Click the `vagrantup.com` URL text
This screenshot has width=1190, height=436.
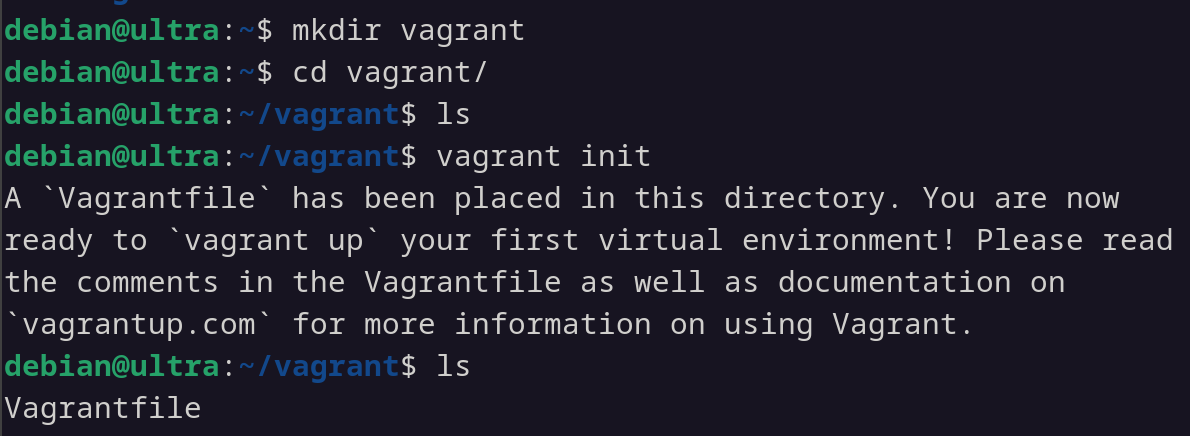[139, 325]
